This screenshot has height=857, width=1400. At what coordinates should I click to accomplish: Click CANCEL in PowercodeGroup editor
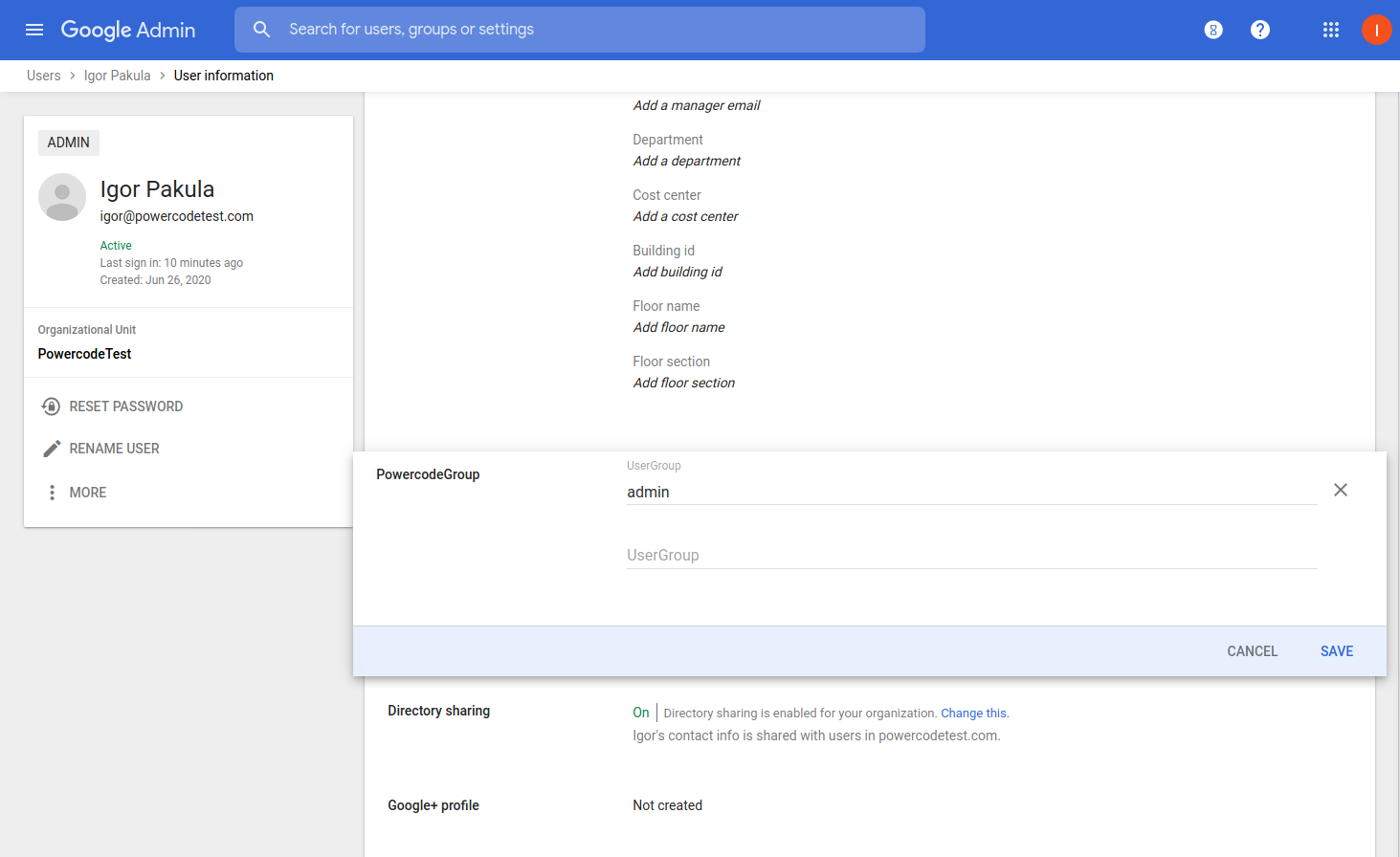(1253, 651)
